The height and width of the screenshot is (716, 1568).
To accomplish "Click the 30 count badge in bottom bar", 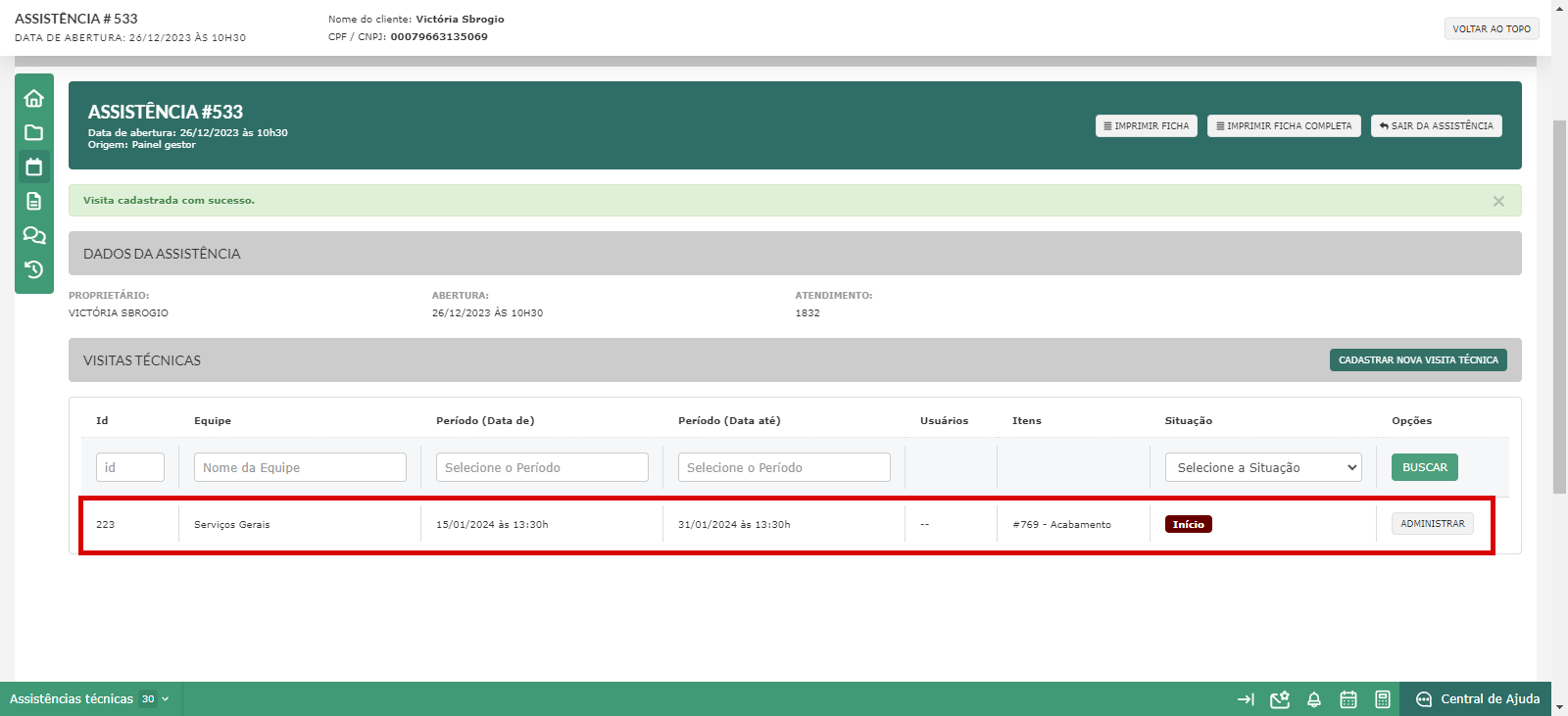I will (148, 699).
